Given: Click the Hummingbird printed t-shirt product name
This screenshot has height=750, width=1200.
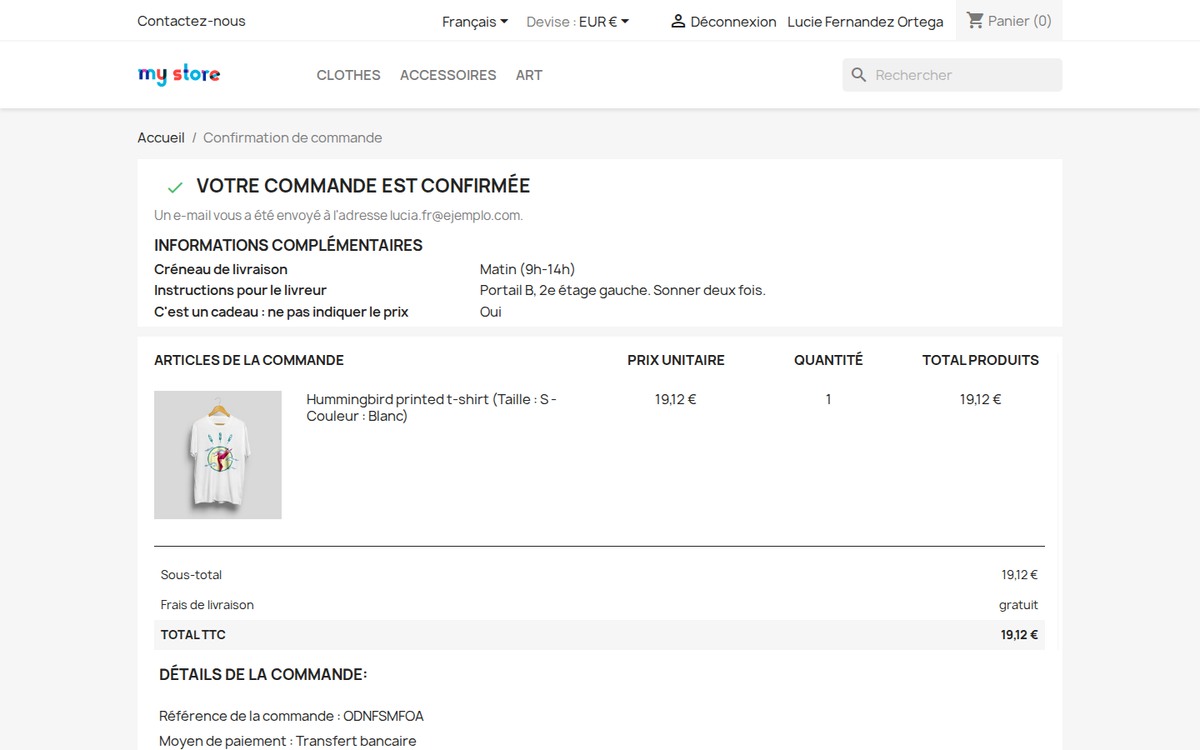Looking at the screenshot, I should (x=432, y=407).
